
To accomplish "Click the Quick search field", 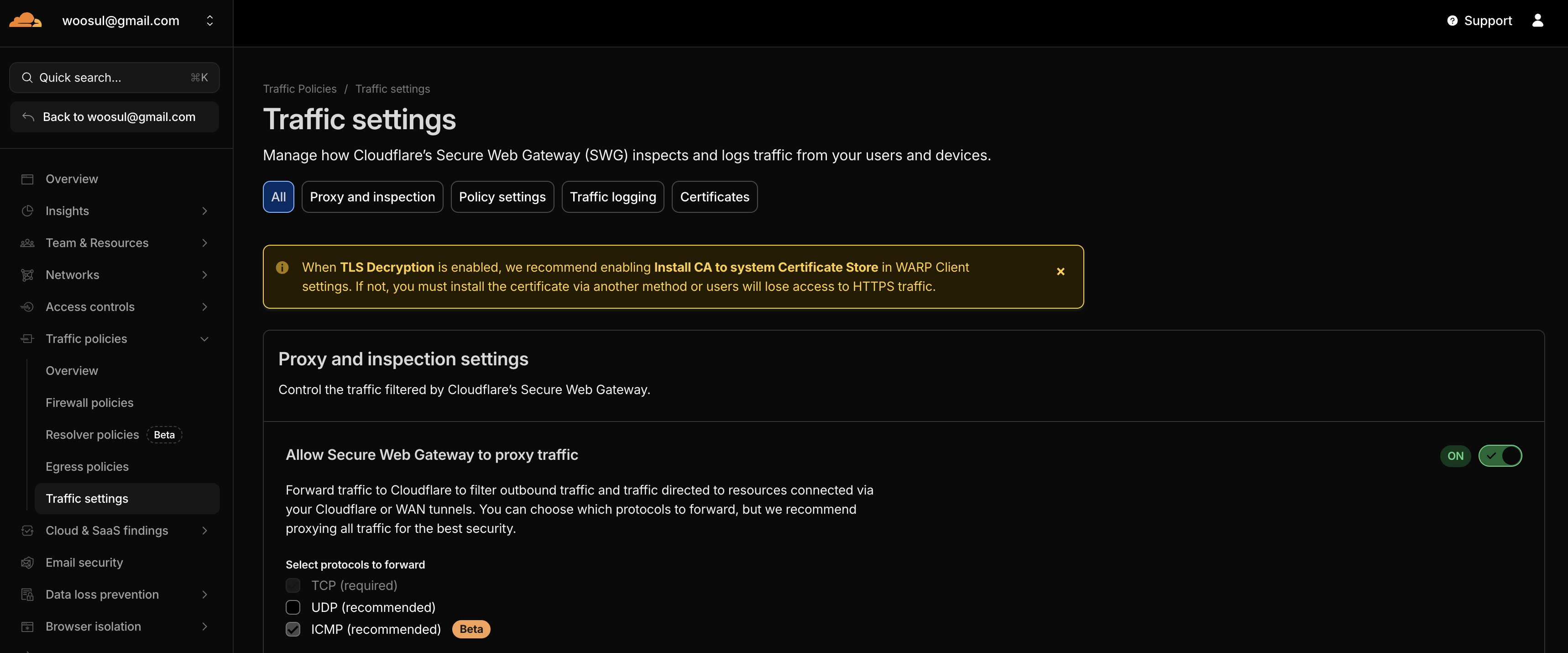I will 115,77.
